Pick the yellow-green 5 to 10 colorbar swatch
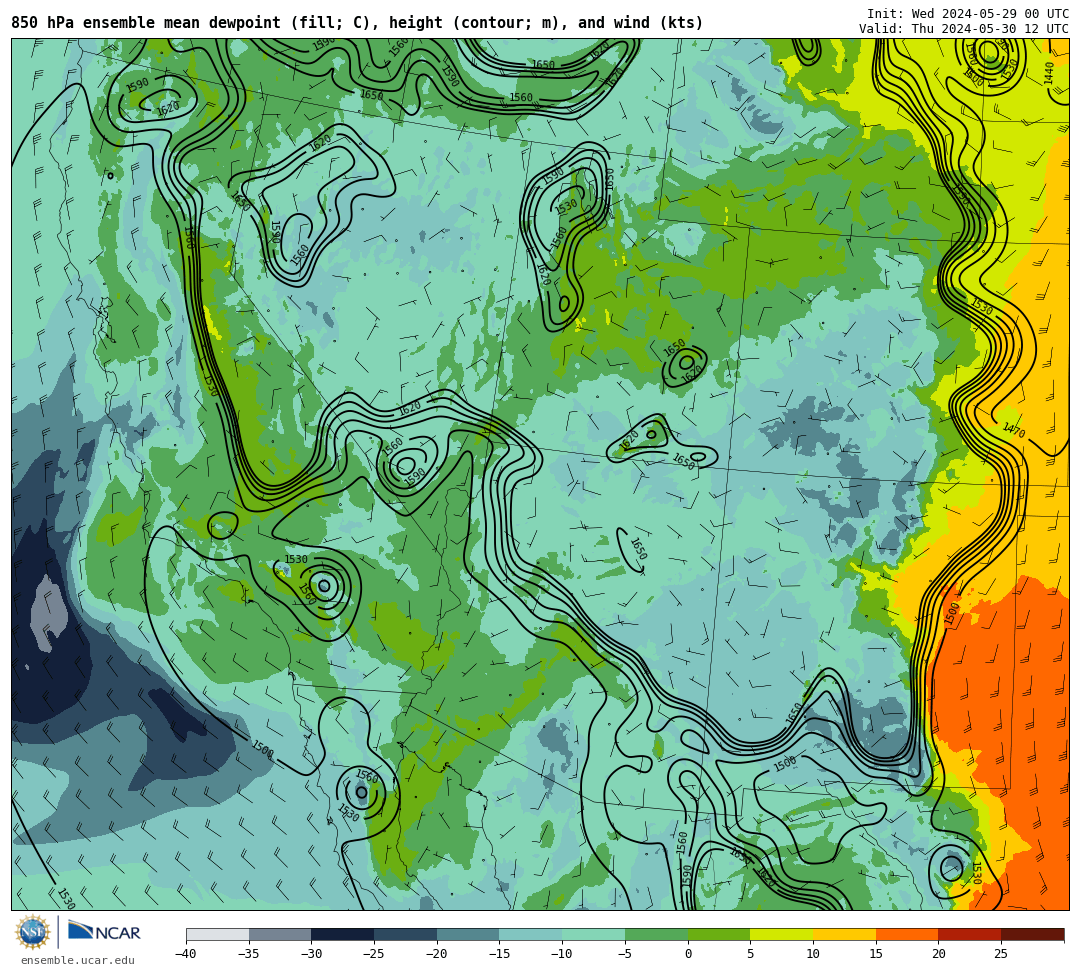Viewport: 1080px width, 973px height. (x=782, y=934)
